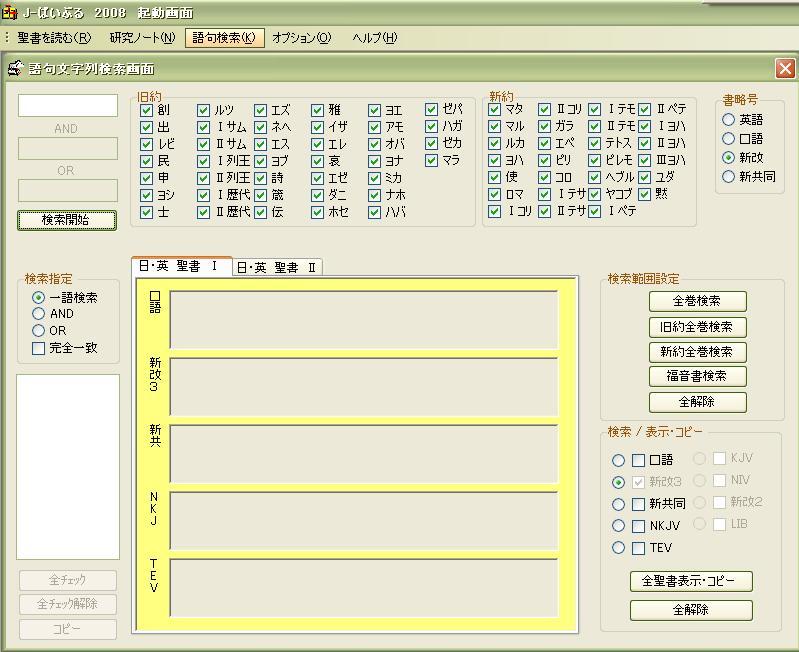Click the 口語 result text area
799x652 pixels.
(x=364, y=320)
